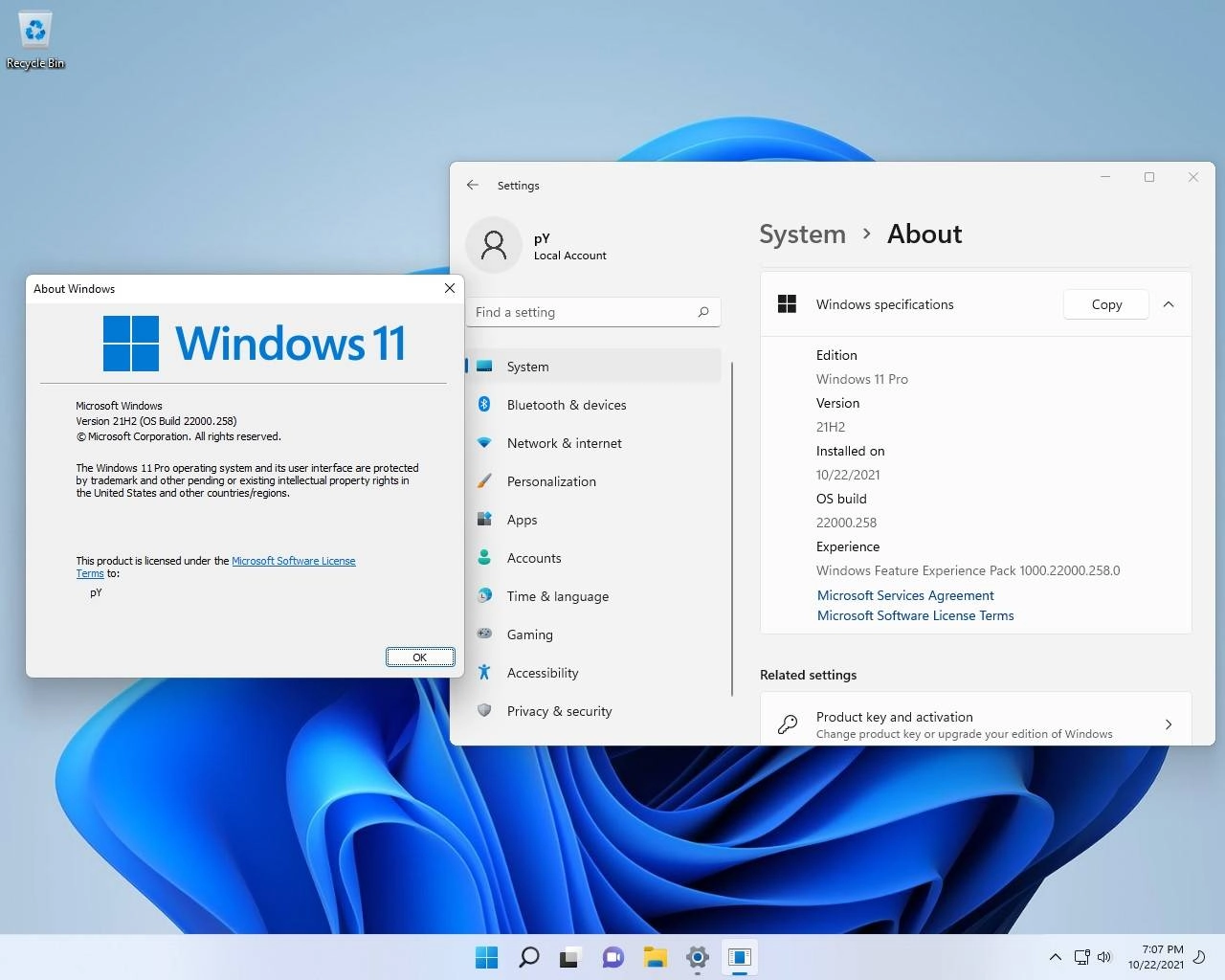The width and height of the screenshot is (1225, 980).
Task: Collapse the Windows specifications section
Action: [x=1169, y=304]
